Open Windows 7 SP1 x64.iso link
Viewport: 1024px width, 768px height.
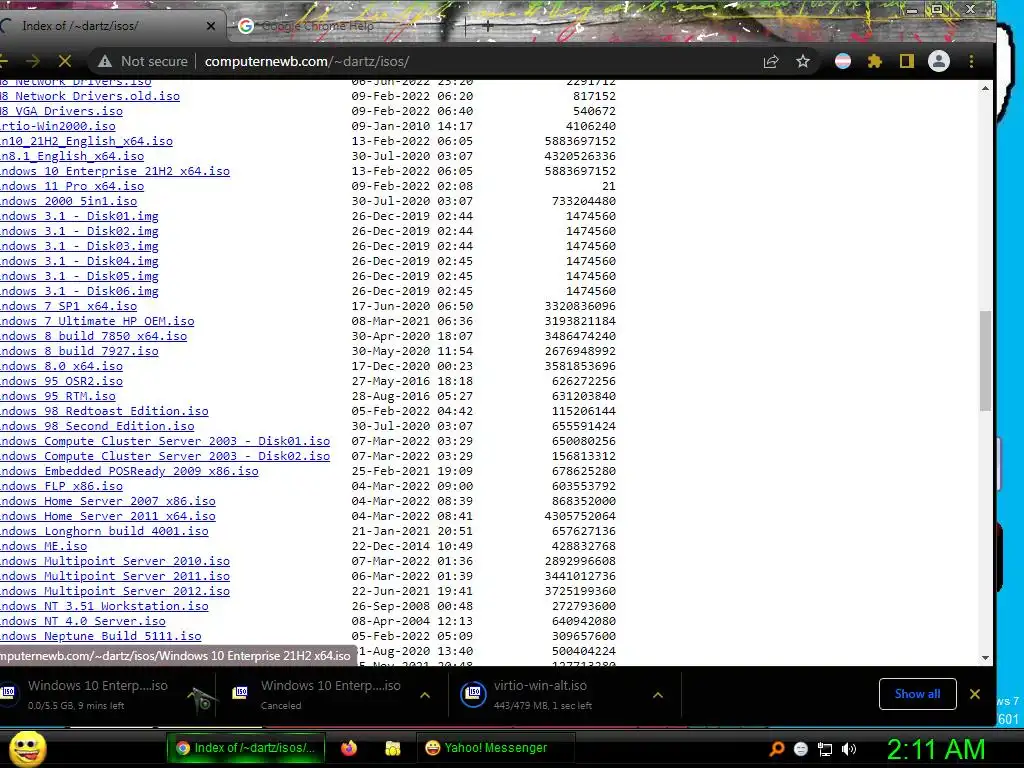pos(69,306)
